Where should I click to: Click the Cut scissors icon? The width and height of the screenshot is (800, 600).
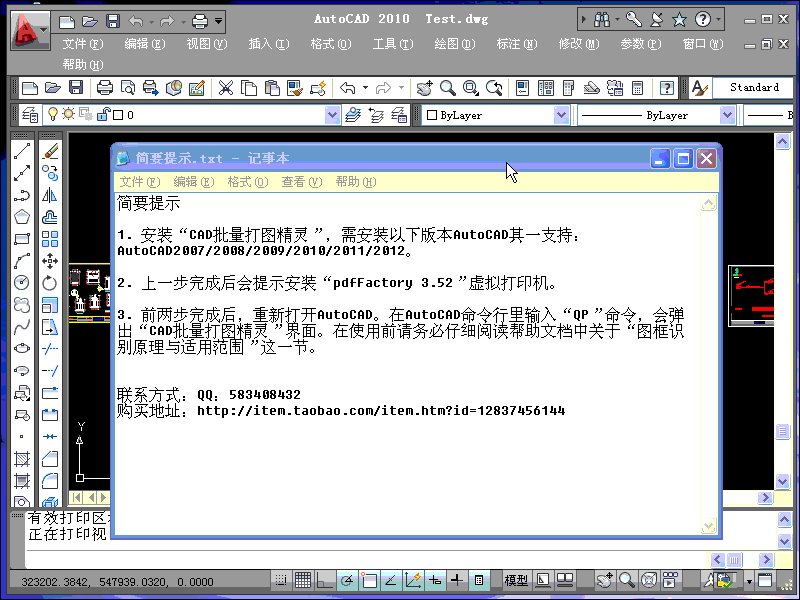pyautogui.click(x=226, y=88)
